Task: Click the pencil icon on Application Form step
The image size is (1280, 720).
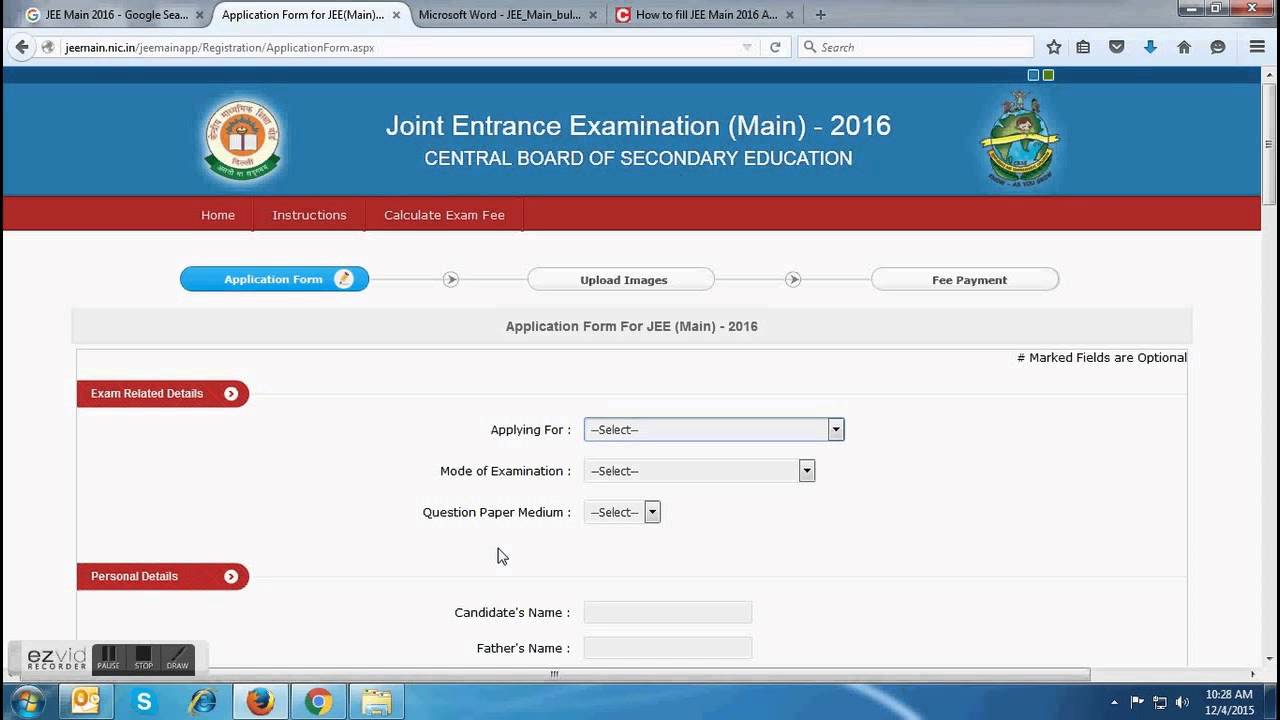Action: [344, 279]
